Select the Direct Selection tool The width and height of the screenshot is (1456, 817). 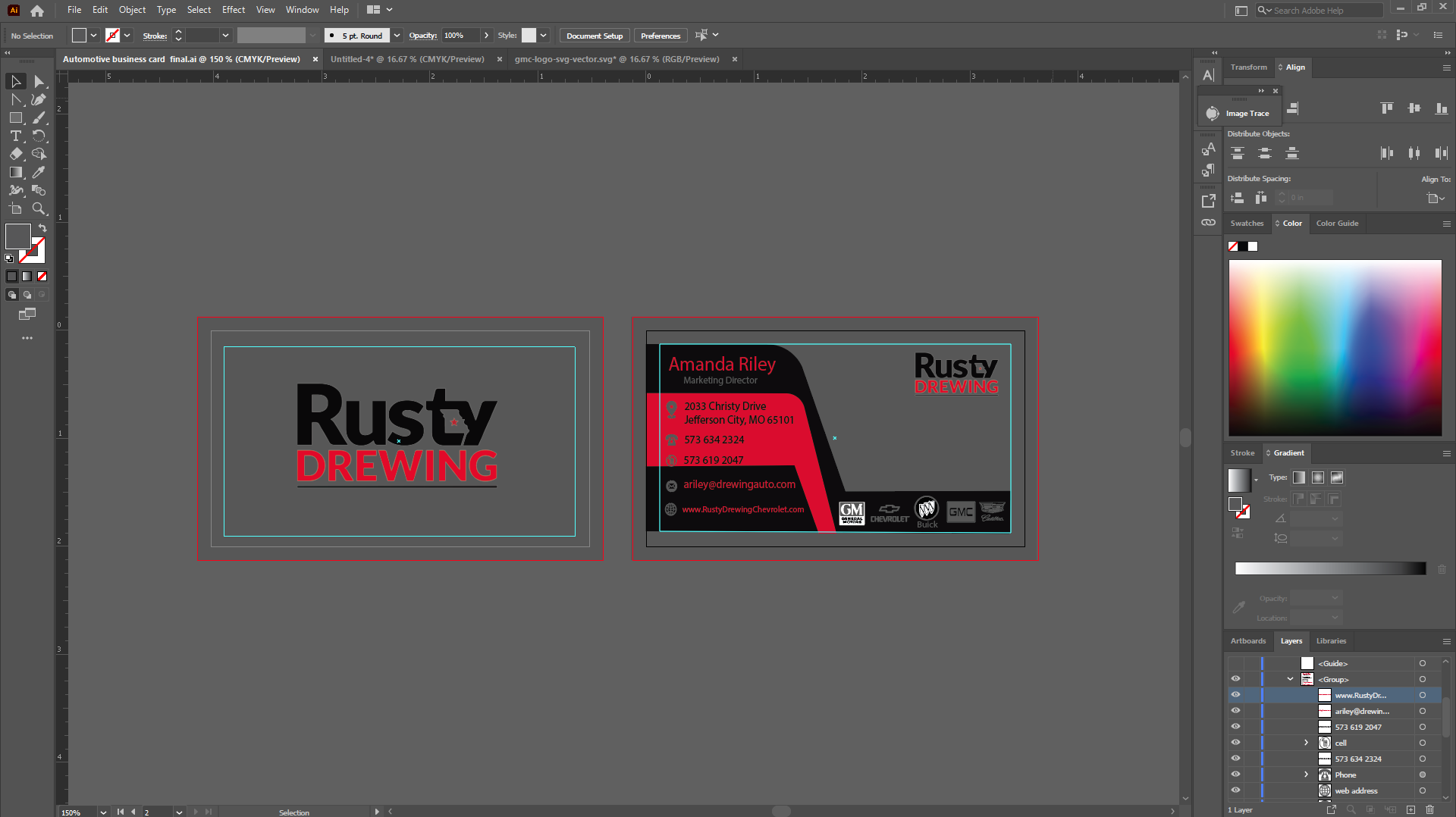coord(39,81)
